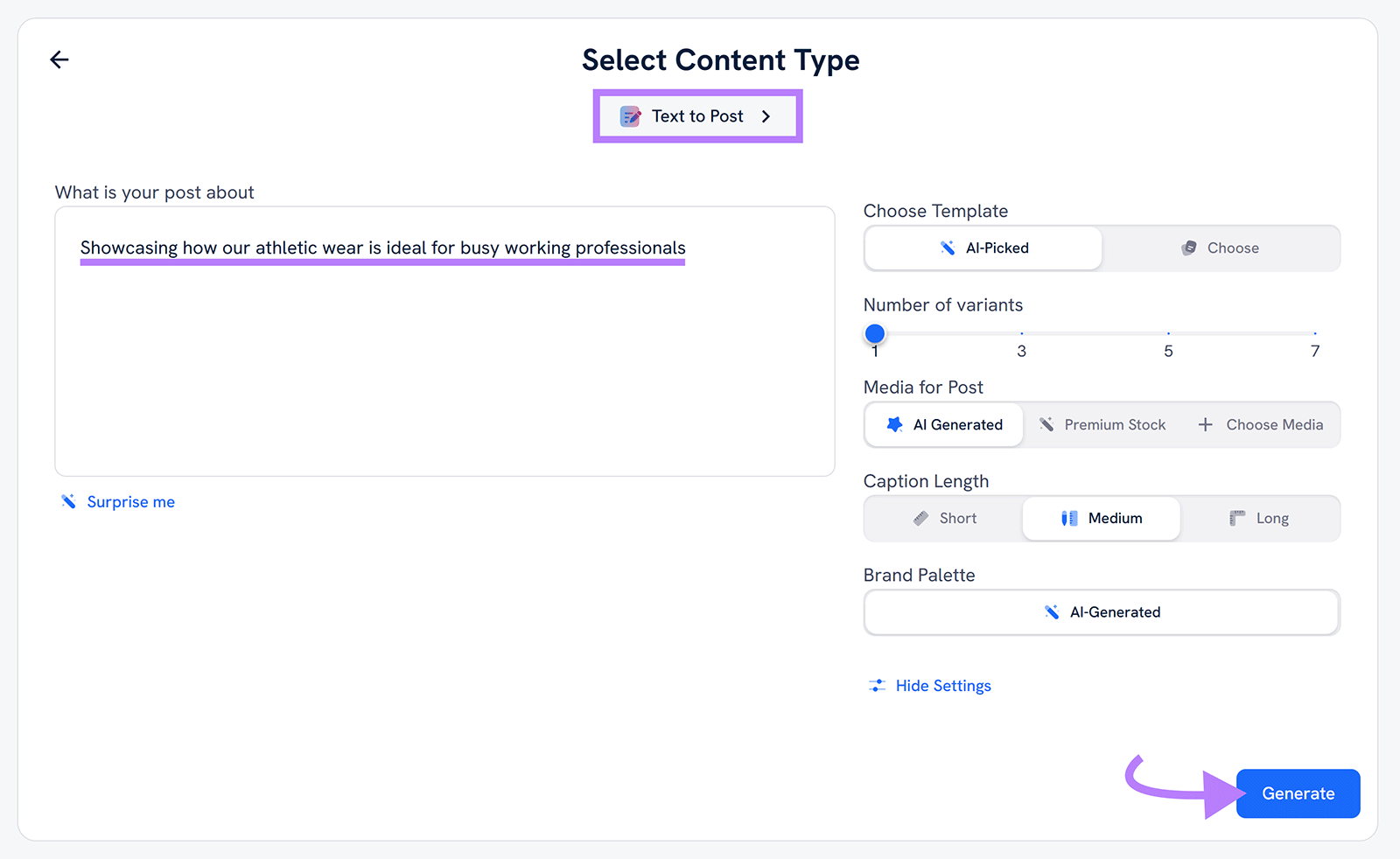
Task: Switch media source to Premium Stock
Action: [1102, 424]
